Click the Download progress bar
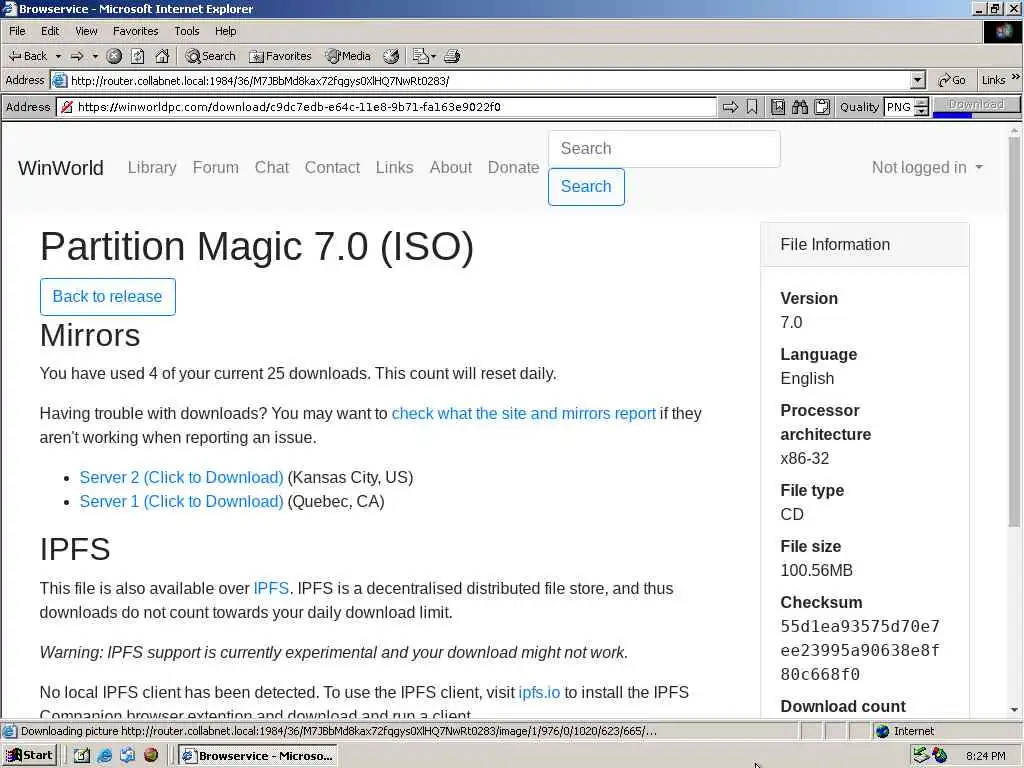Screen dimensions: 1024x768 [976, 116]
